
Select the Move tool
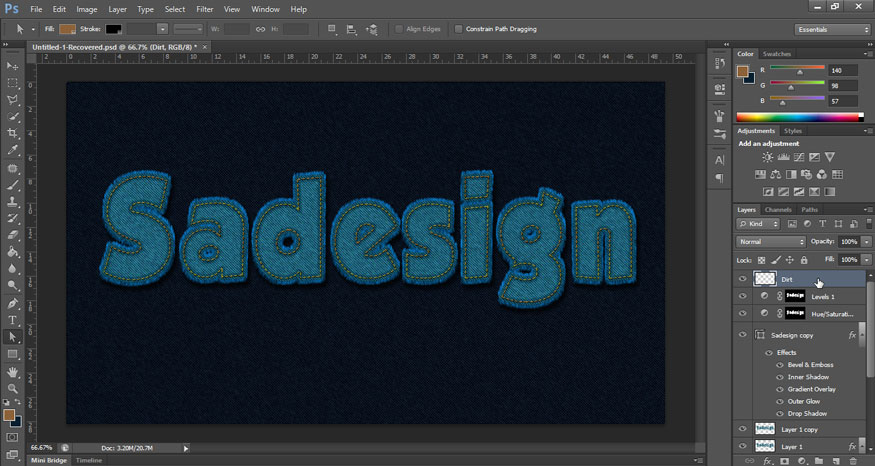pos(12,66)
